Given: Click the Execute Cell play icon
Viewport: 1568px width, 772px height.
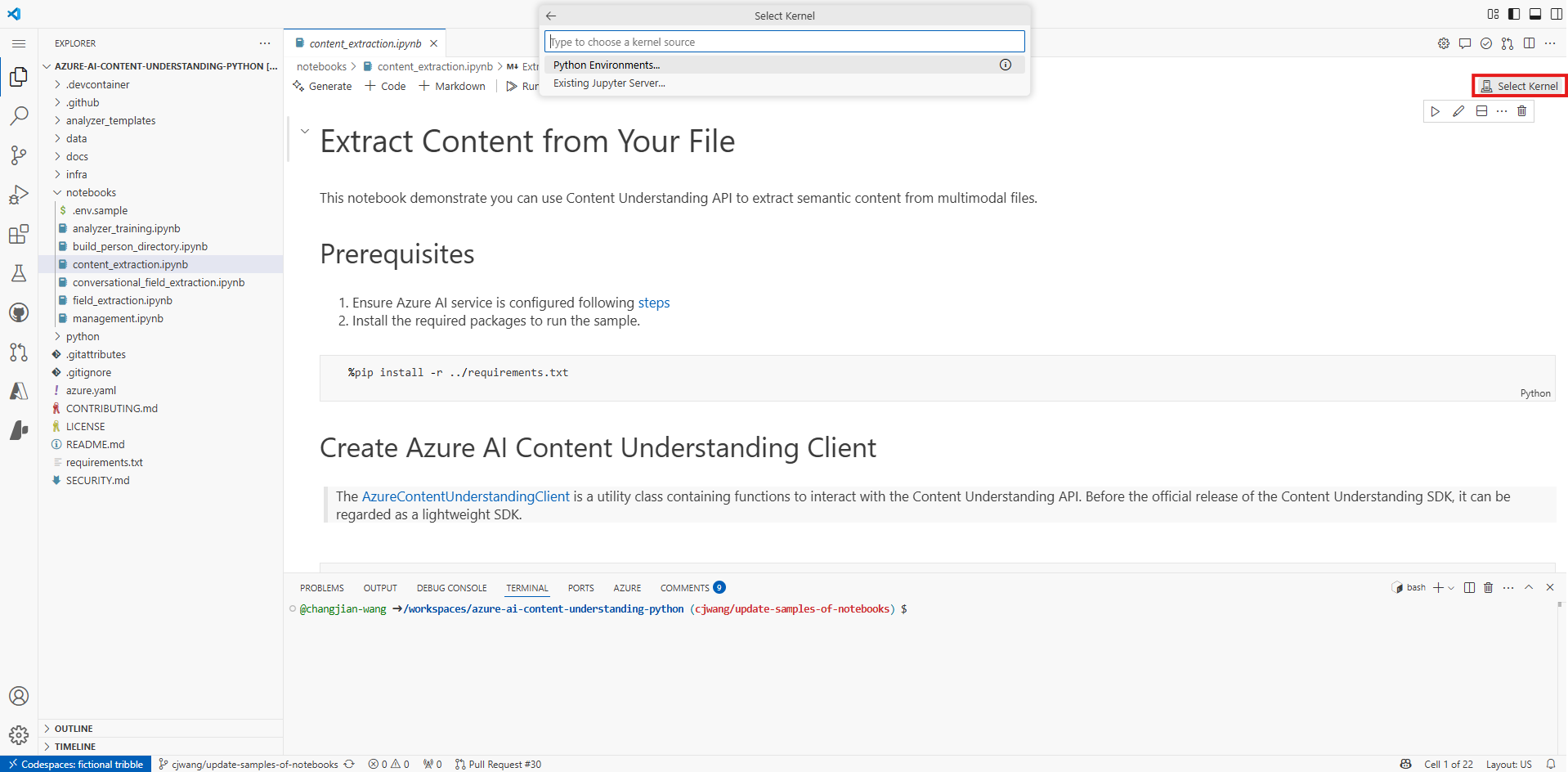Looking at the screenshot, I should (1435, 111).
